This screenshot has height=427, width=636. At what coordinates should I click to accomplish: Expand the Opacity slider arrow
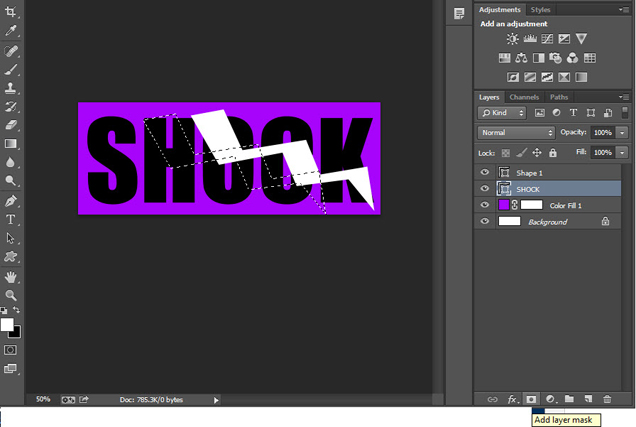pyautogui.click(x=622, y=132)
